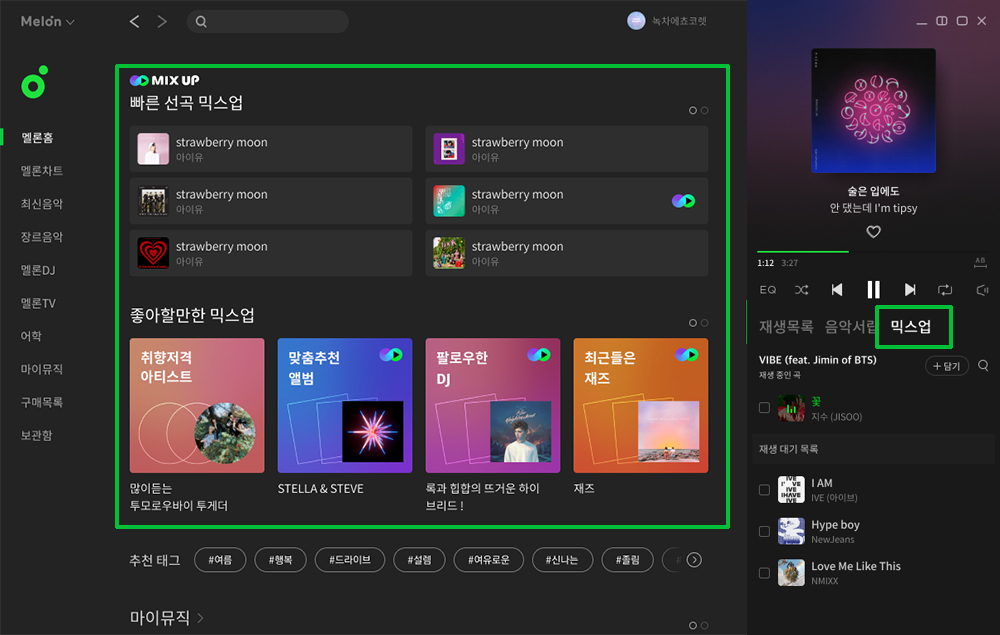Go forward with the right arrow

coord(162,22)
